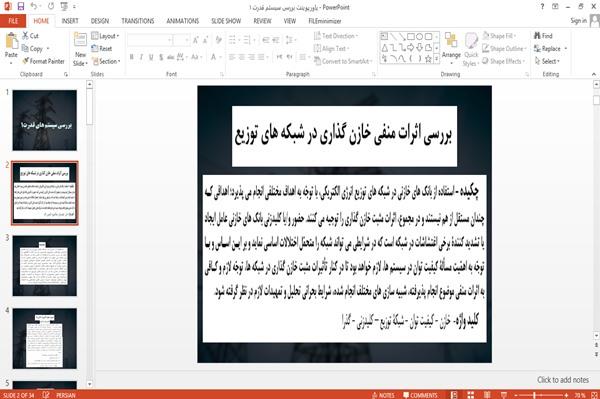
Task: Activate Format Painter
Action: tap(43, 61)
